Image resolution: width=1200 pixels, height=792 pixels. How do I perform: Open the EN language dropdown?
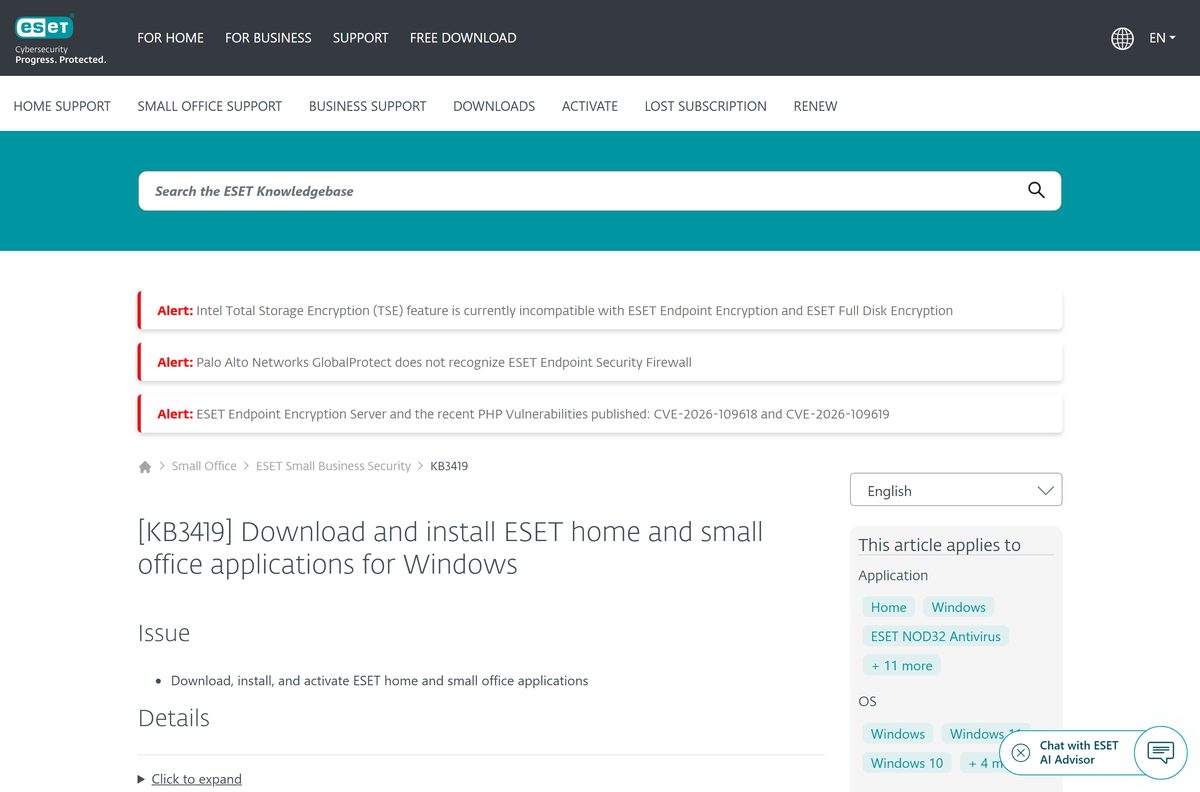click(x=1162, y=38)
